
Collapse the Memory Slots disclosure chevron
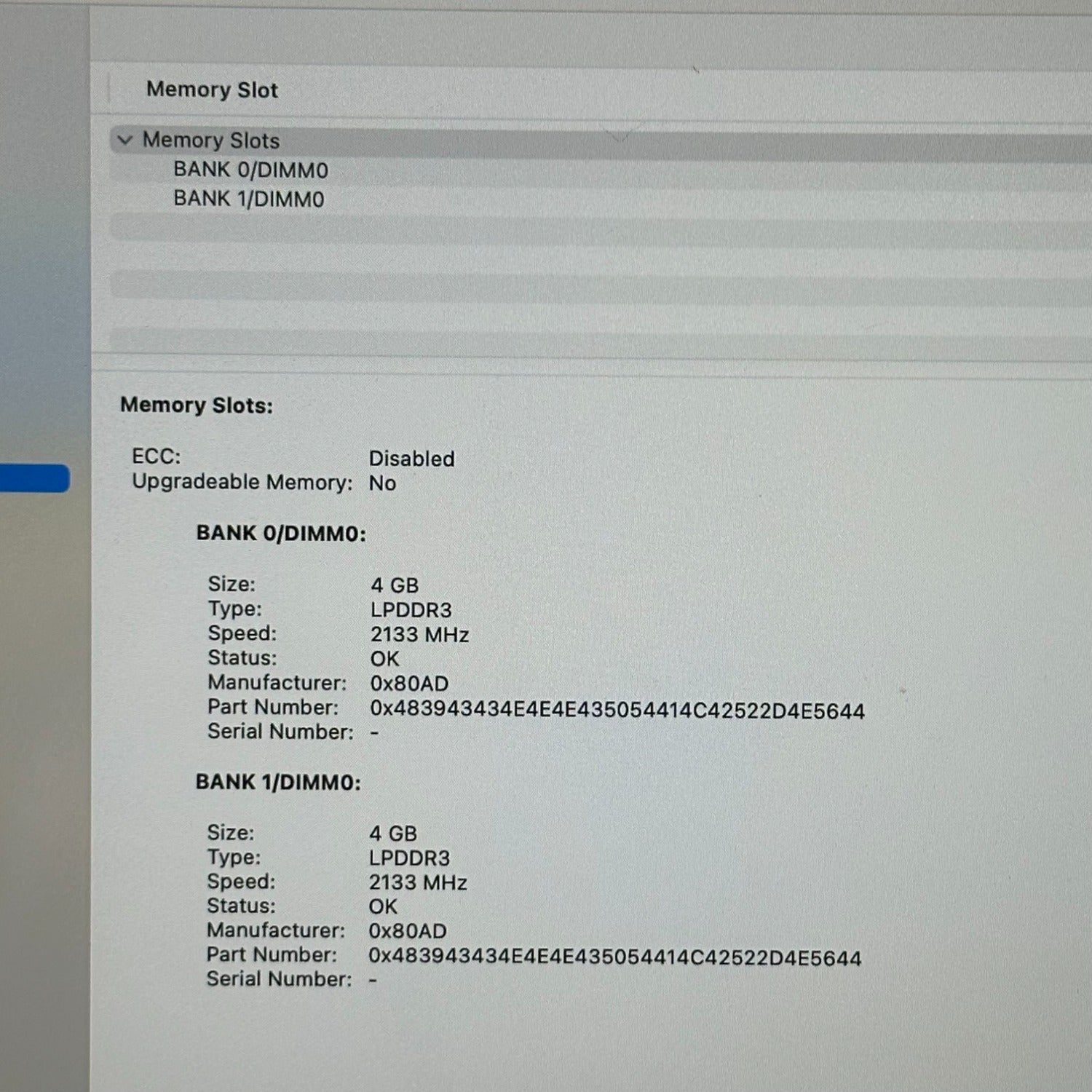click(125, 140)
